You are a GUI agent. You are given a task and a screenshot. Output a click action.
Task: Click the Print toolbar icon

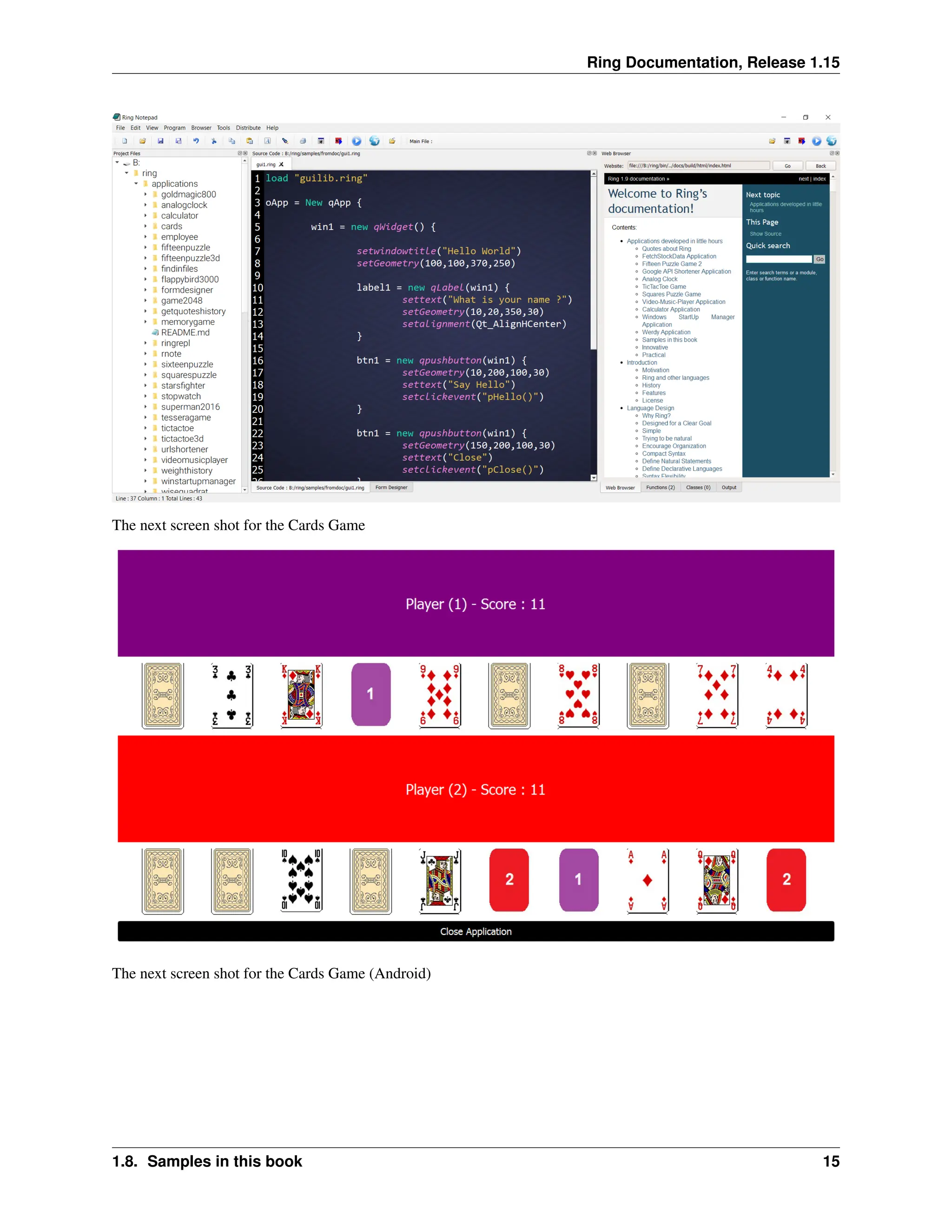[303, 141]
